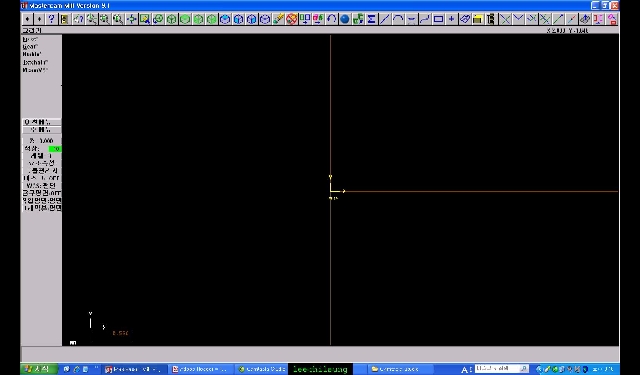This screenshot has height=375, width=640.
Task: Toggle the 마스크 OFF setting
Action: click(x=42, y=178)
